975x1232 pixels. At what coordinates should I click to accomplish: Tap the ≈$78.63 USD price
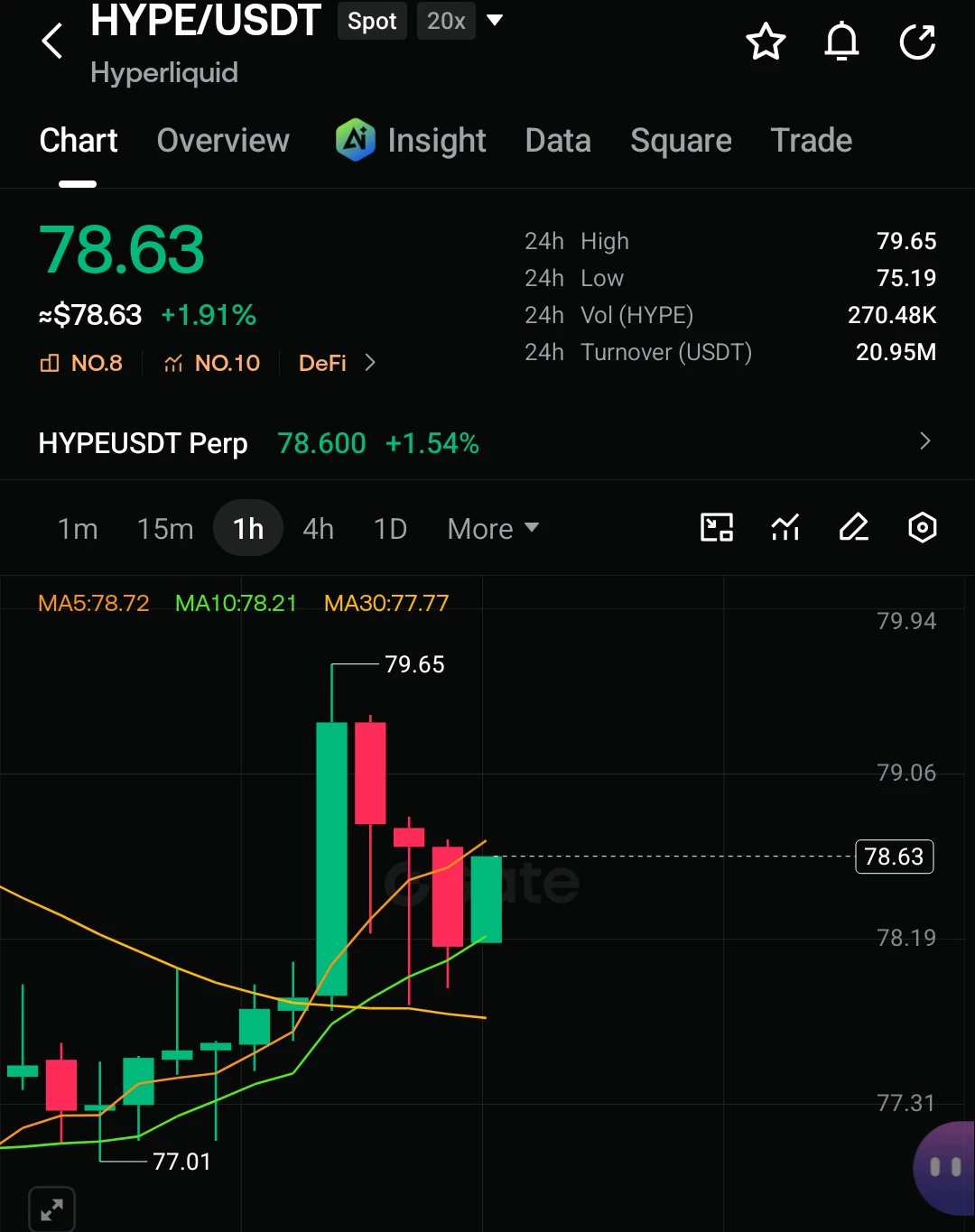pos(90,315)
